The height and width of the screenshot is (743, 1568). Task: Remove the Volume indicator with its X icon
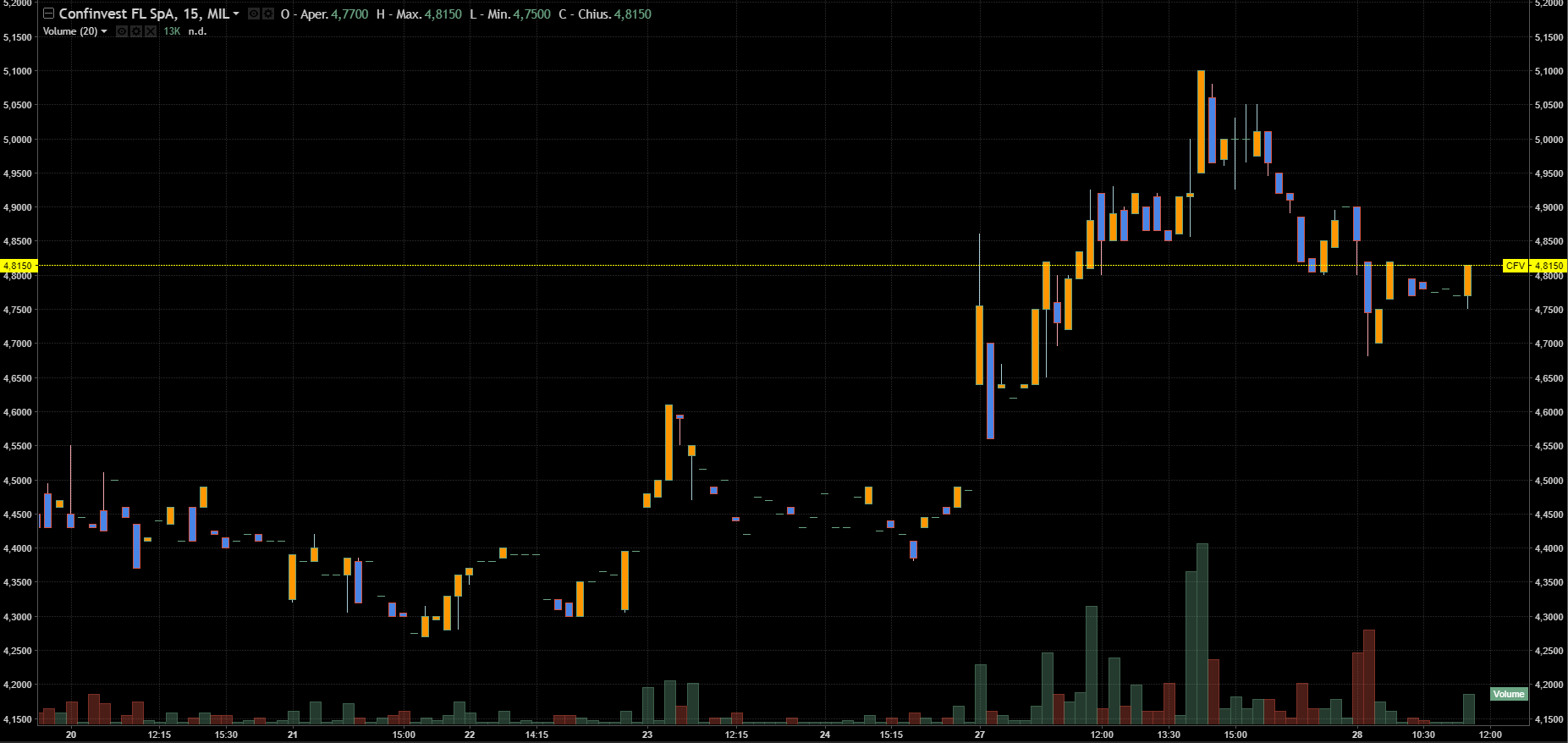tap(151, 31)
